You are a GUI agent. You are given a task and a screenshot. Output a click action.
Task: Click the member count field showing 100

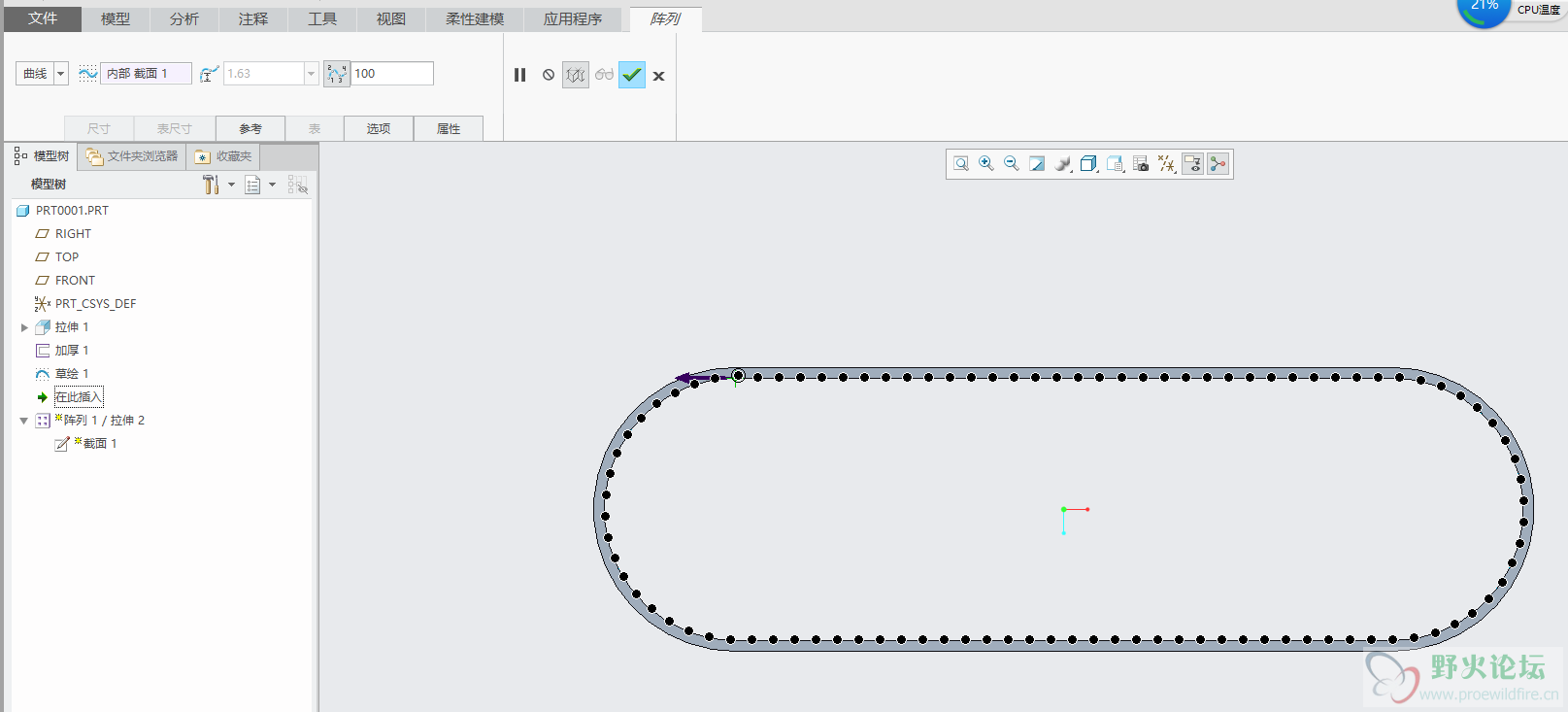pos(391,74)
